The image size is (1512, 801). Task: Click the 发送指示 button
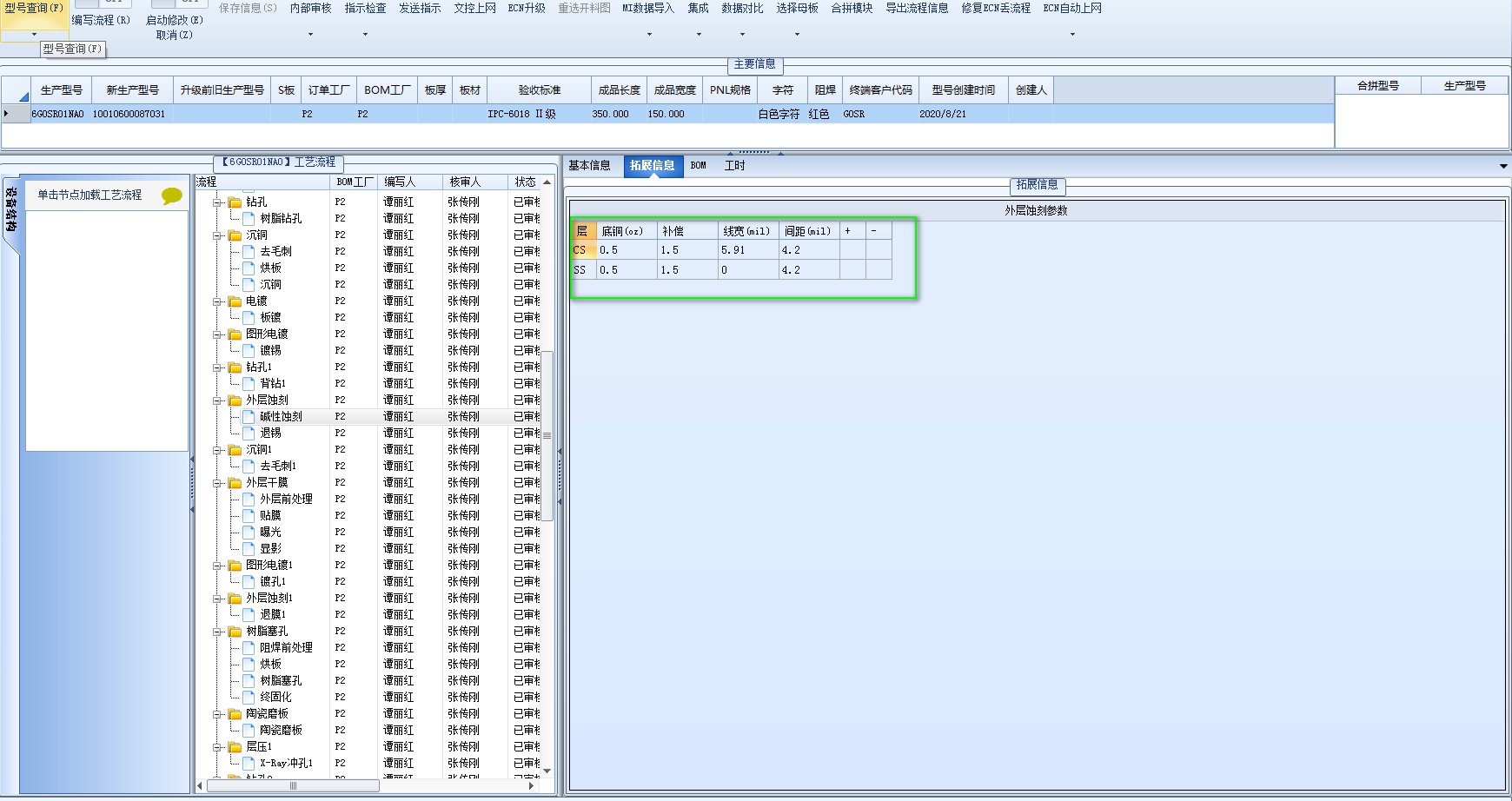(420, 9)
